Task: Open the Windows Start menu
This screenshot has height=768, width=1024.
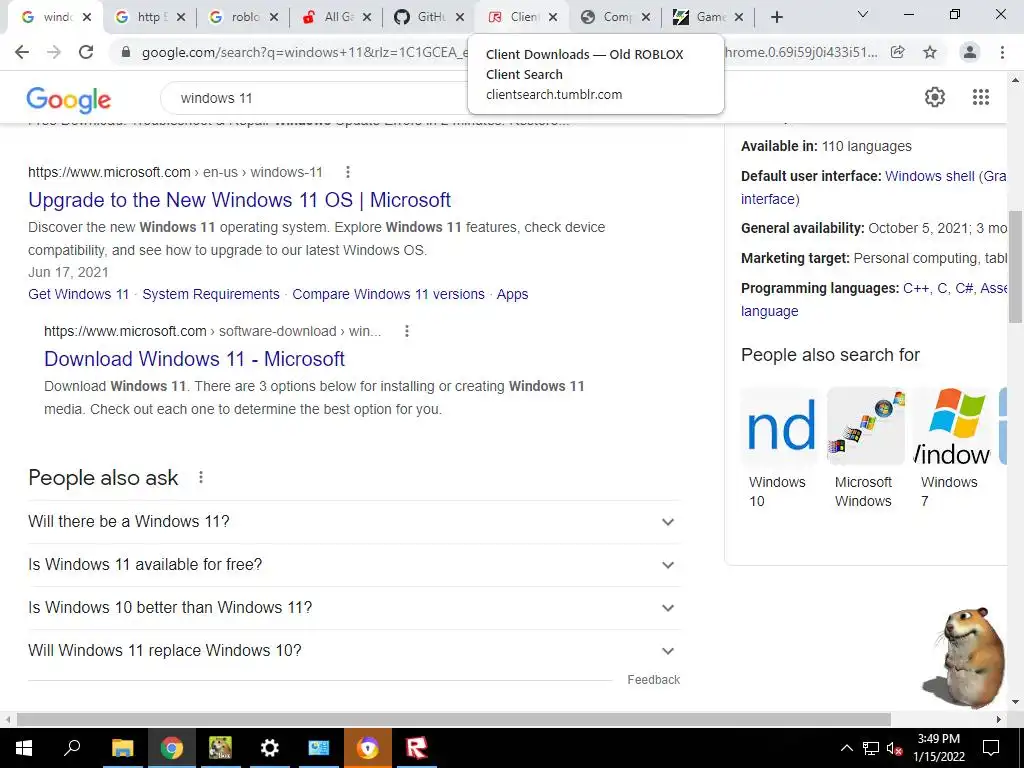Action: [24, 748]
